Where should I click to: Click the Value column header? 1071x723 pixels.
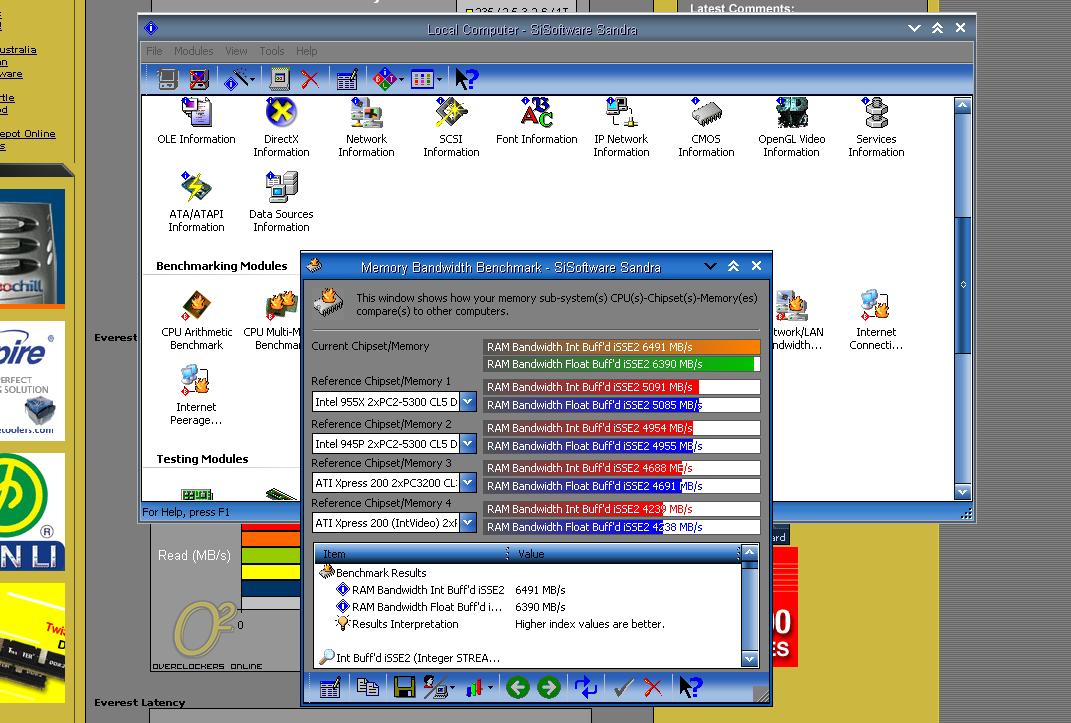coord(625,554)
